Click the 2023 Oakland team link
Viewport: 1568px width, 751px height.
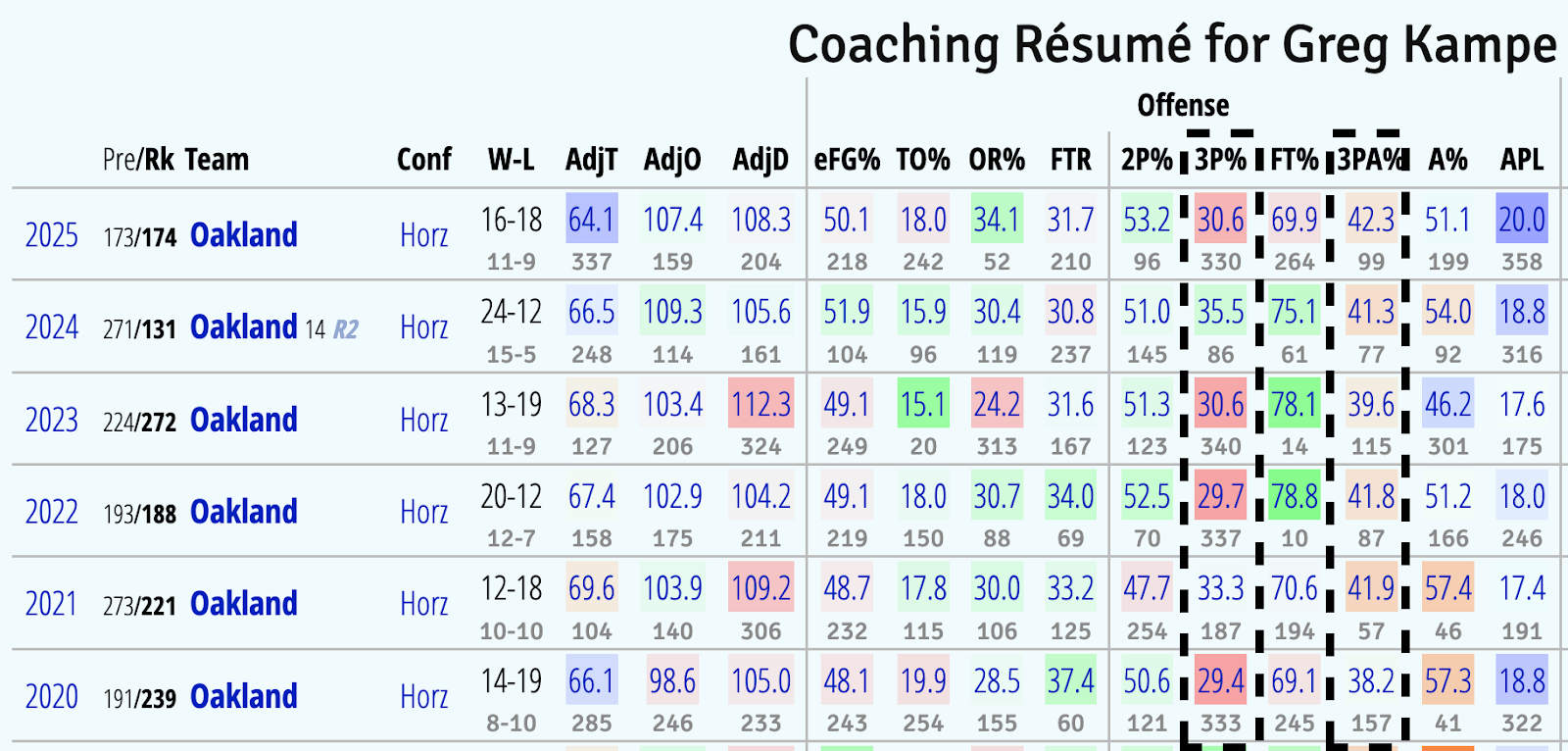[x=243, y=420]
